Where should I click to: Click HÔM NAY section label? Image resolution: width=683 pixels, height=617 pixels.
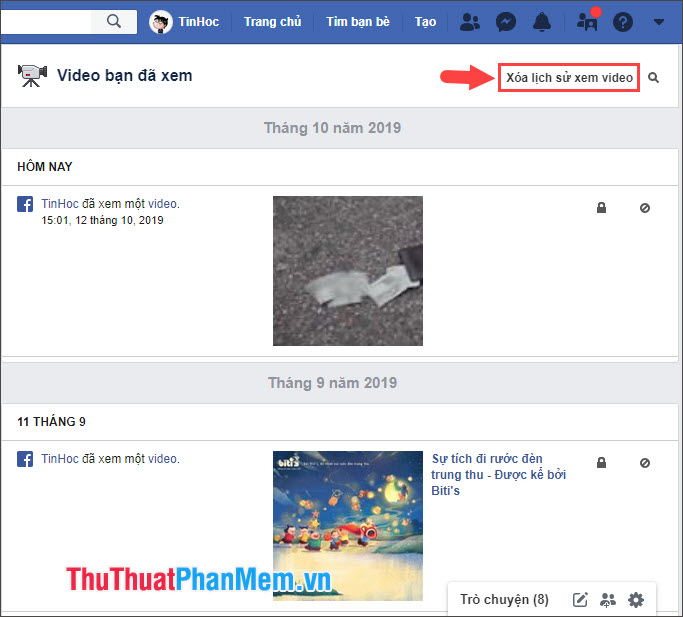point(44,166)
